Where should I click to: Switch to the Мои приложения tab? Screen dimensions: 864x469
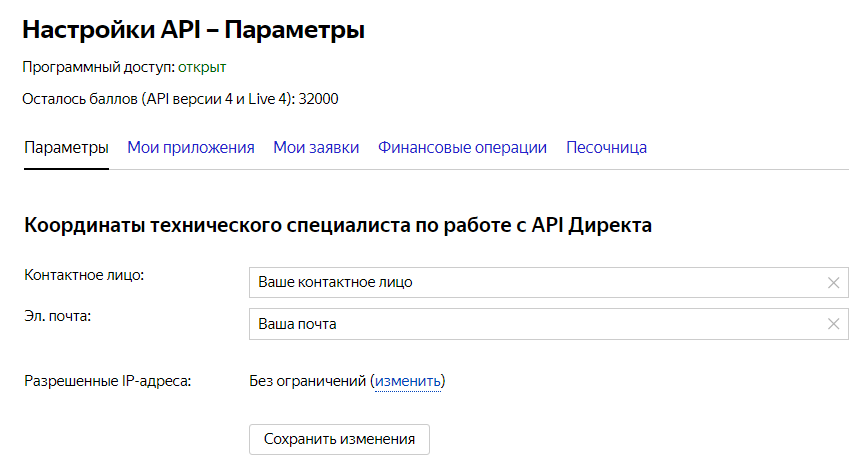click(x=191, y=148)
